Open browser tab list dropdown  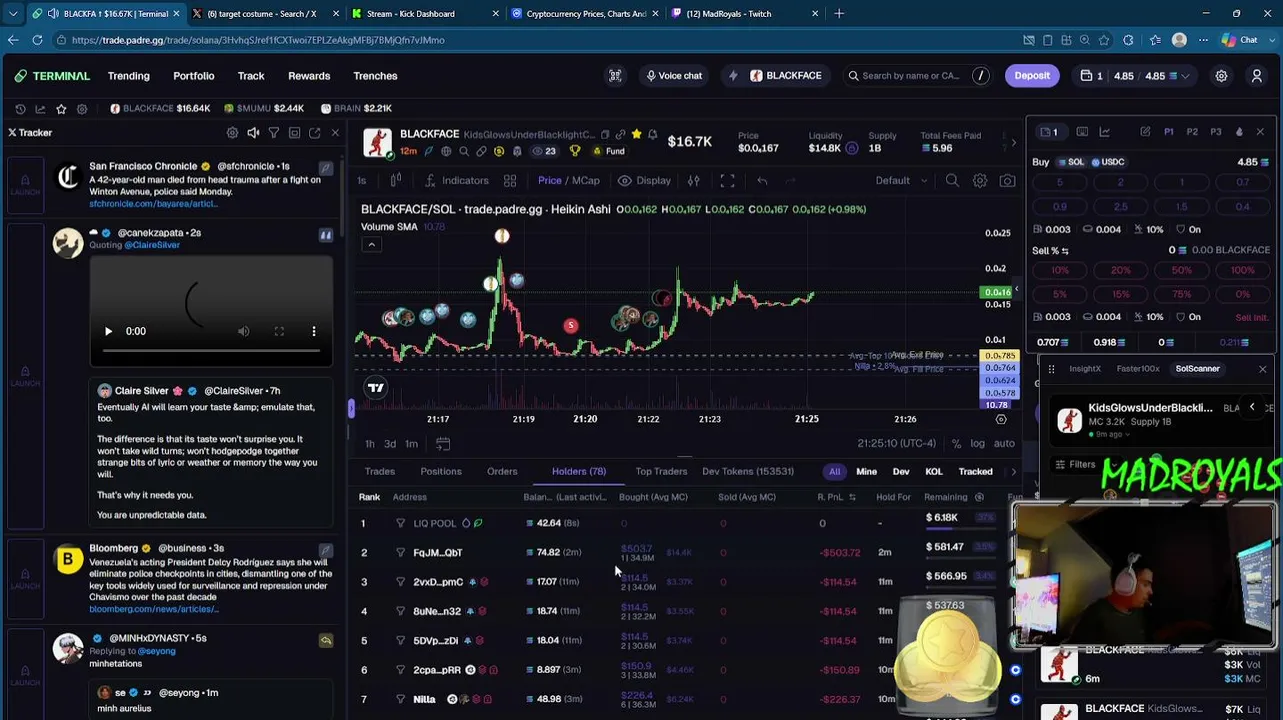click(x=13, y=14)
